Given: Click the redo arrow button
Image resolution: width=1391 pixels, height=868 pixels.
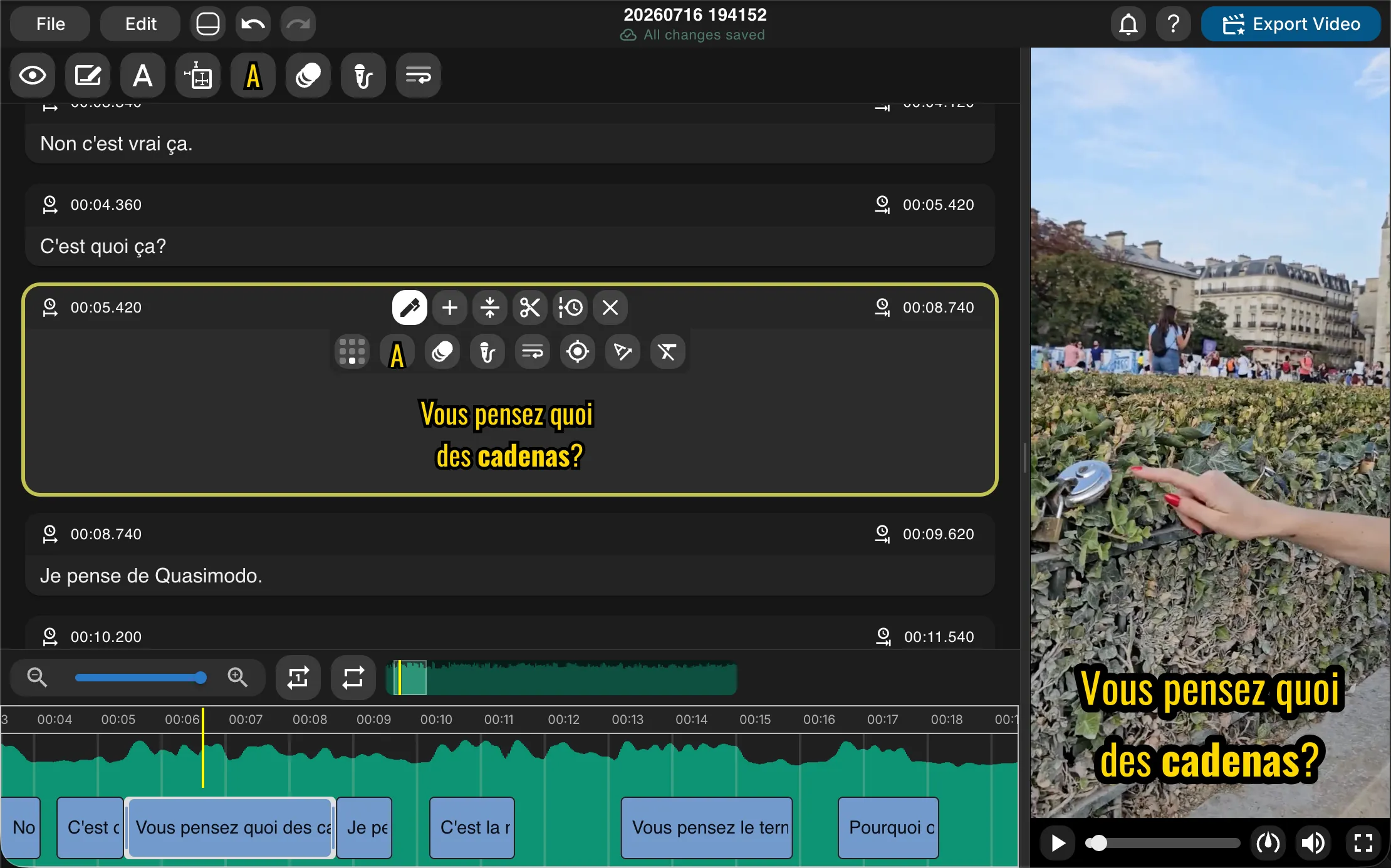Looking at the screenshot, I should pyautogui.click(x=298, y=24).
